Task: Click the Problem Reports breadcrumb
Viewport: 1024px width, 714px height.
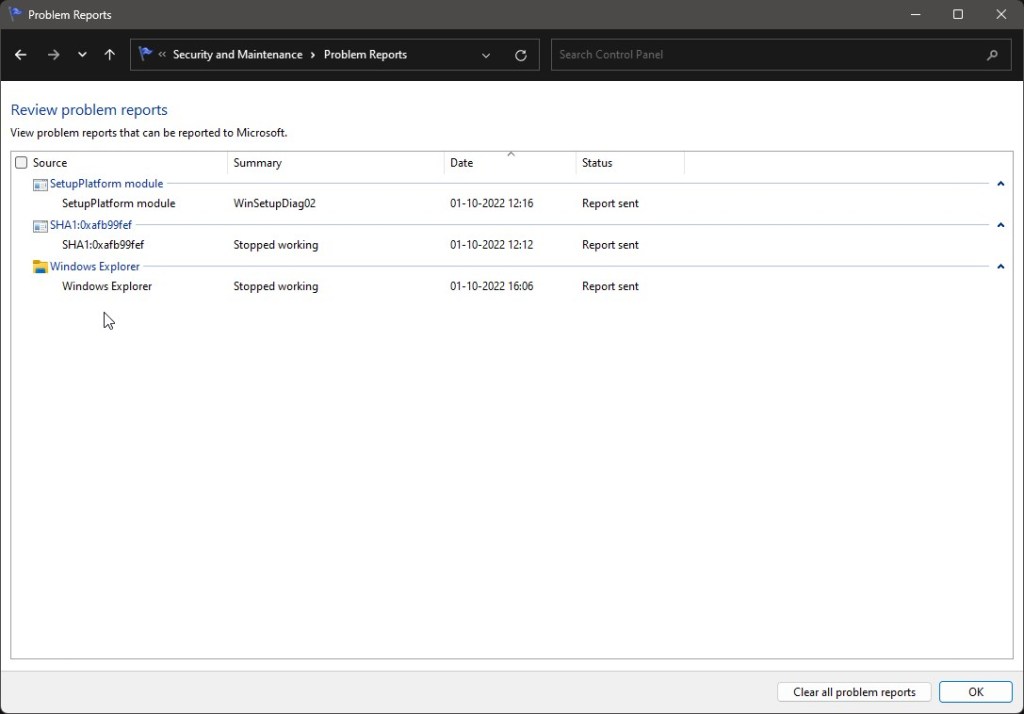Action: click(365, 55)
